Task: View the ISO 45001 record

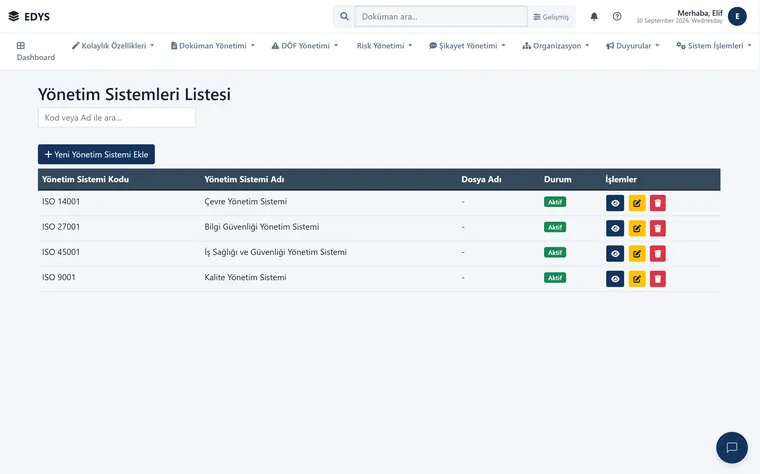Action: [615, 253]
